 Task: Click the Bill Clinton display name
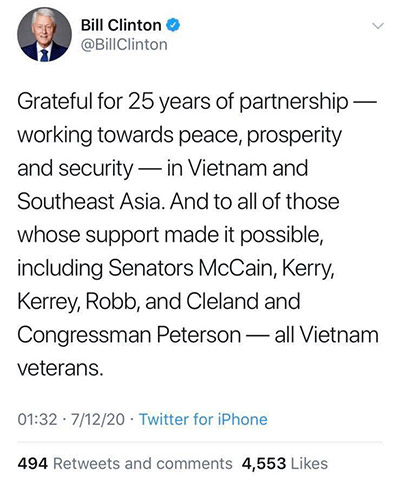(121, 25)
